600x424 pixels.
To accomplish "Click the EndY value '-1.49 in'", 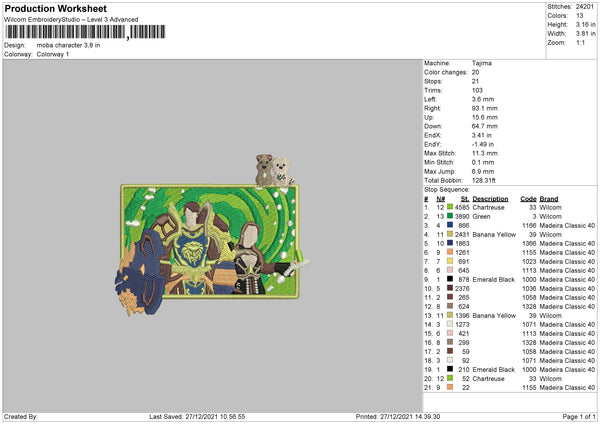I will click(x=483, y=144).
